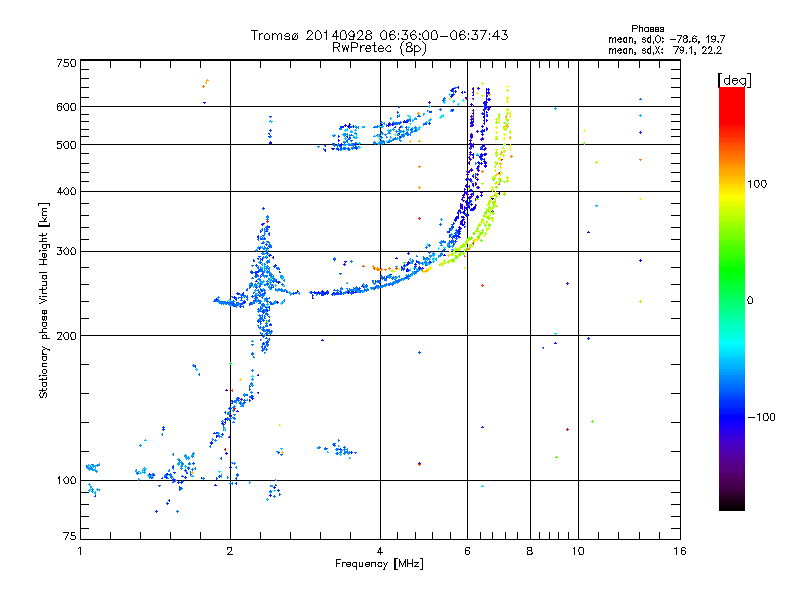This screenshot has height=600, width=800.
Task: Click the 'Stationary phase Virtual Height [km]' label
Action: pos(44,301)
